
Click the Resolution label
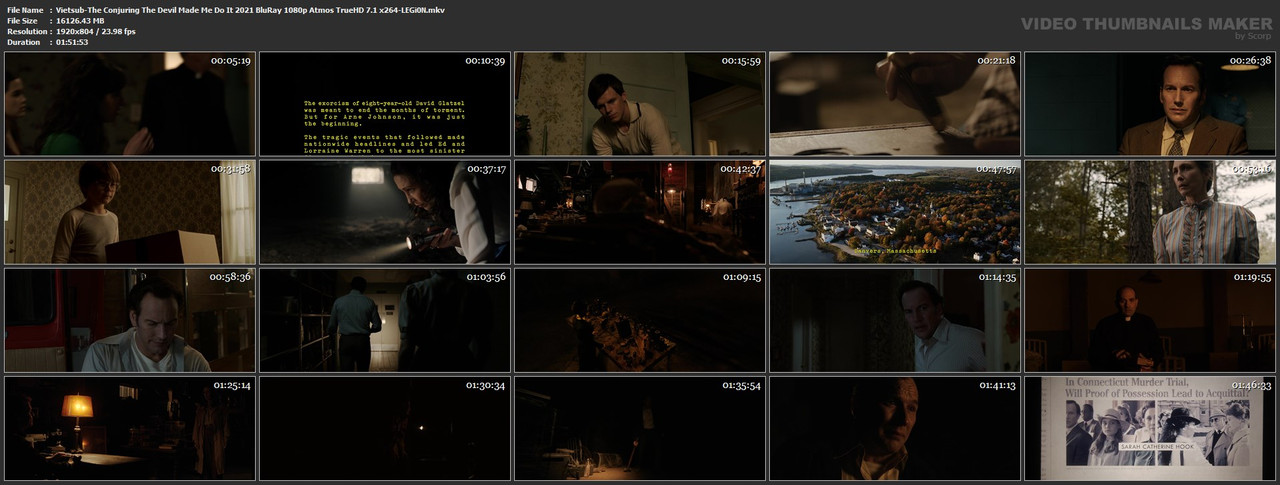click(26, 31)
